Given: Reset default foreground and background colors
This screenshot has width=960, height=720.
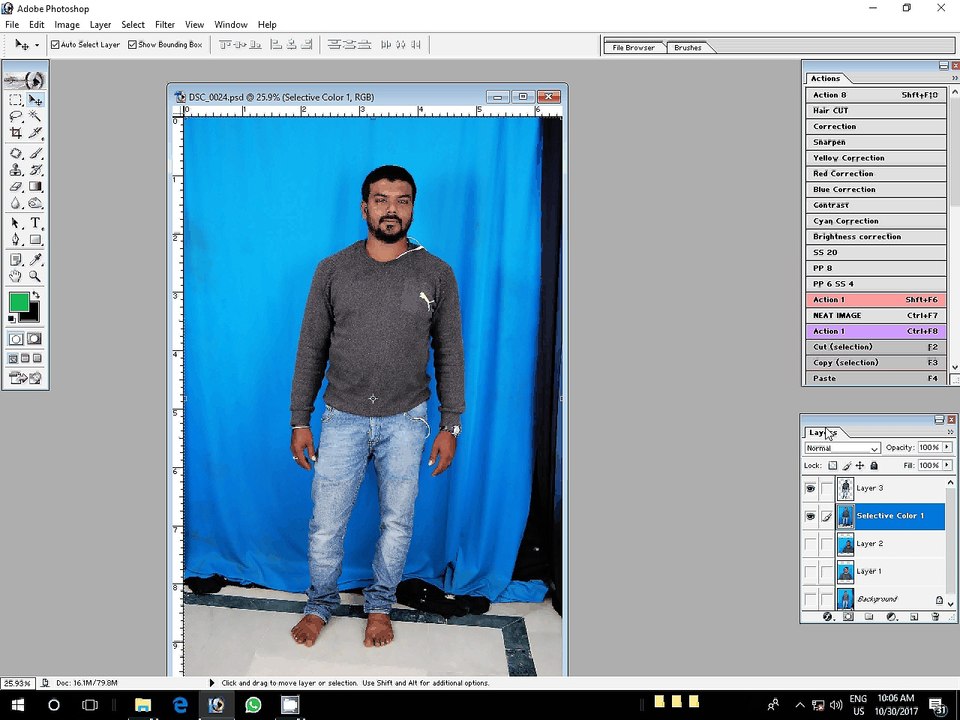Looking at the screenshot, I should [12, 319].
